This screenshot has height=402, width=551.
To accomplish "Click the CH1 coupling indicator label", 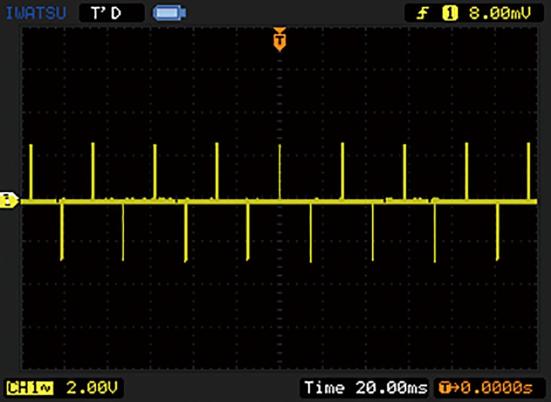I will (30, 388).
